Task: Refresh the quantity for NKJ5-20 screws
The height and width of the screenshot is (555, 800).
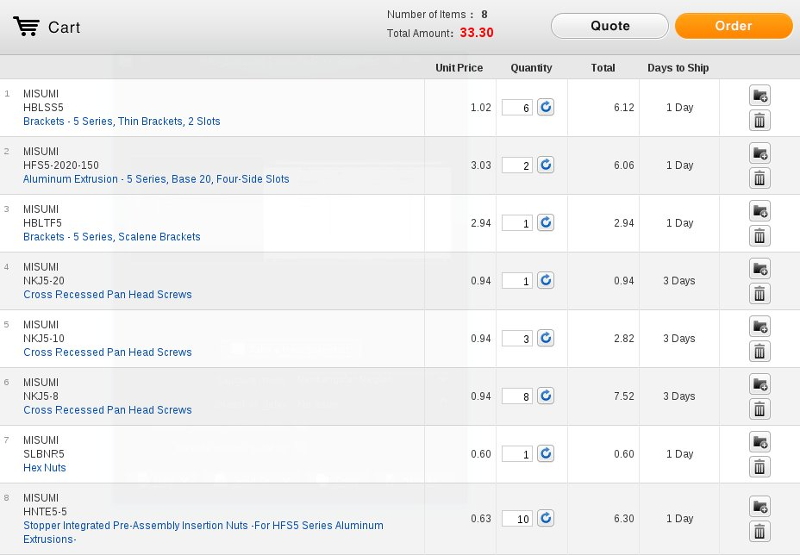Action: pos(546,281)
